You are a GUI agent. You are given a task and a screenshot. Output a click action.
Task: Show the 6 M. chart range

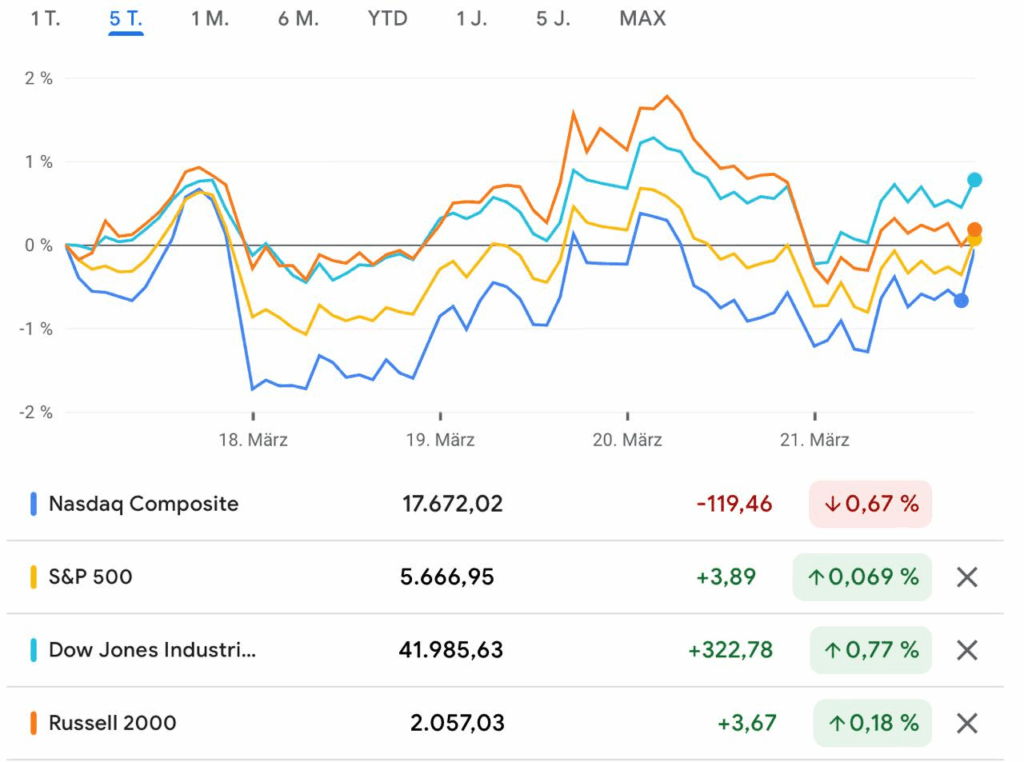tap(298, 19)
